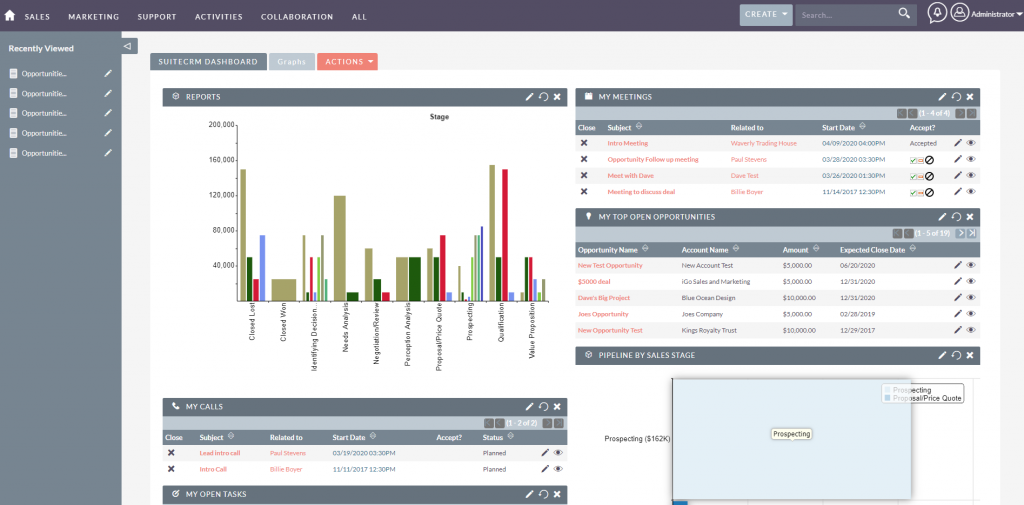Decline Opportunity Follow up meeting invitation
Image resolution: width=1024 pixels, height=505 pixels.
929,159
